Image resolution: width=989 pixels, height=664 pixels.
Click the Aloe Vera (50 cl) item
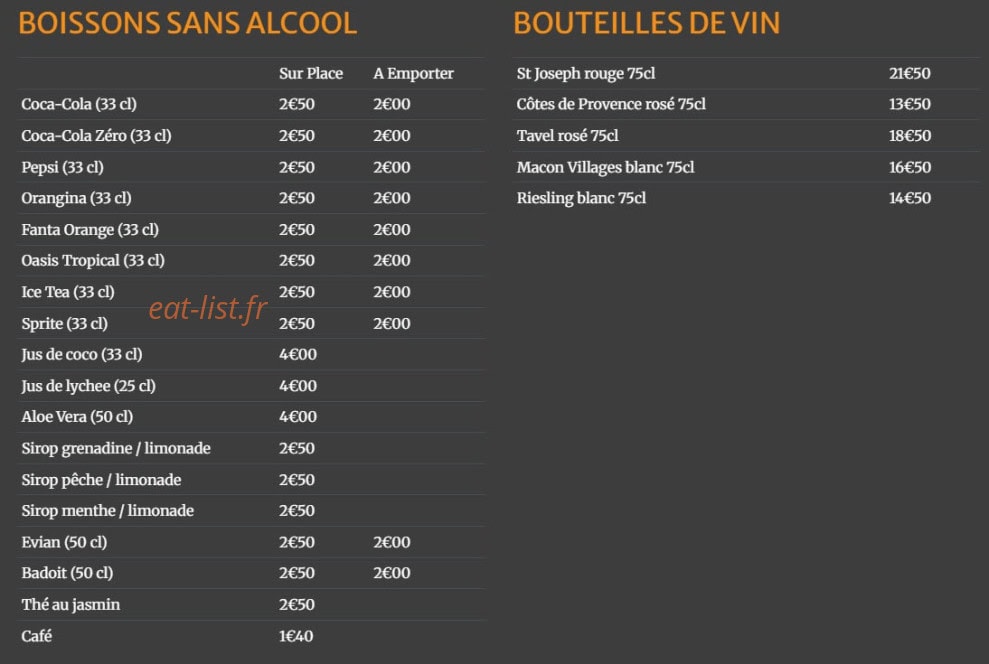pos(77,417)
